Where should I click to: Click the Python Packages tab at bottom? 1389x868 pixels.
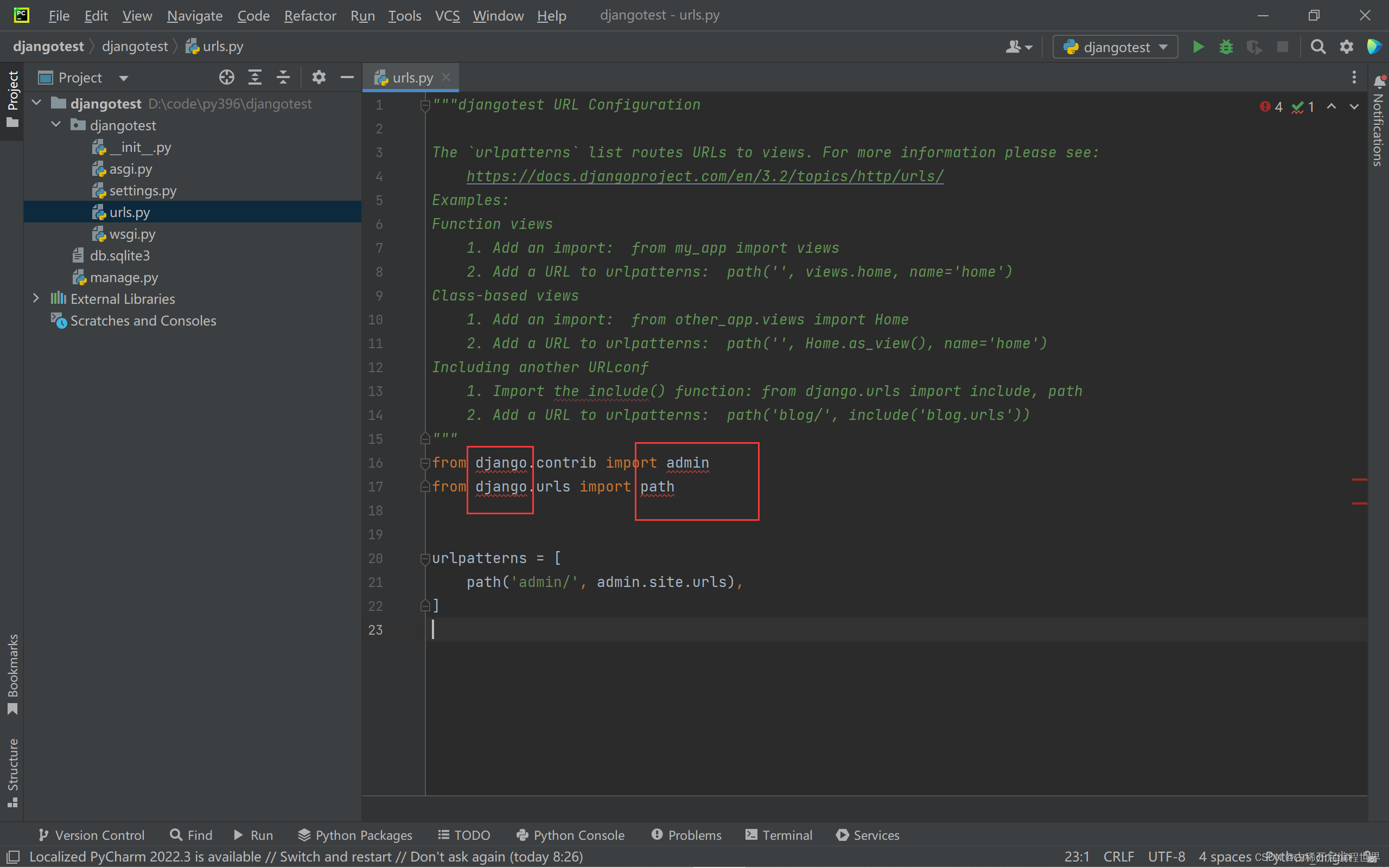point(355,835)
